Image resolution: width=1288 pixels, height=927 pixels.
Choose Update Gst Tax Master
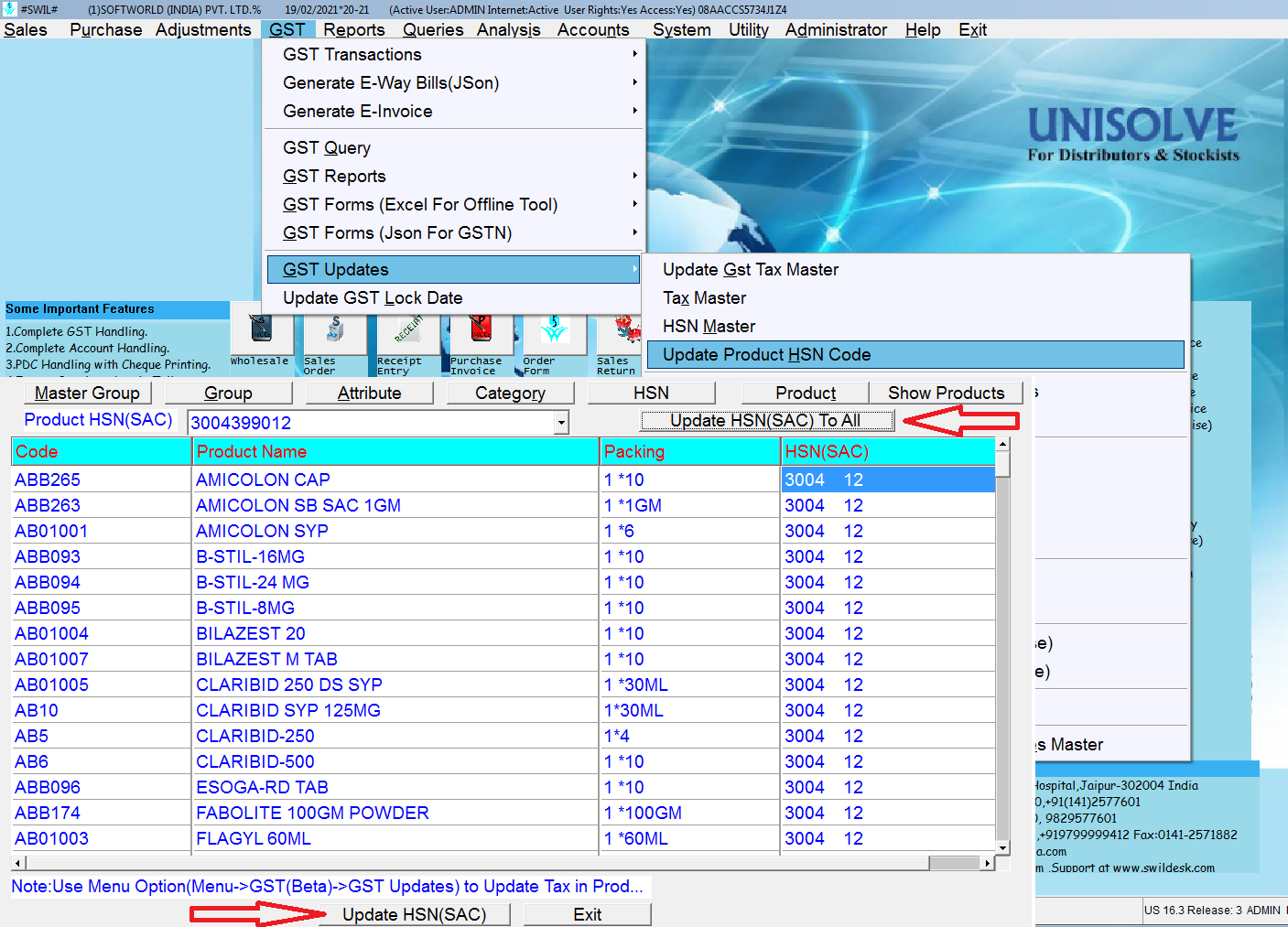point(915,269)
